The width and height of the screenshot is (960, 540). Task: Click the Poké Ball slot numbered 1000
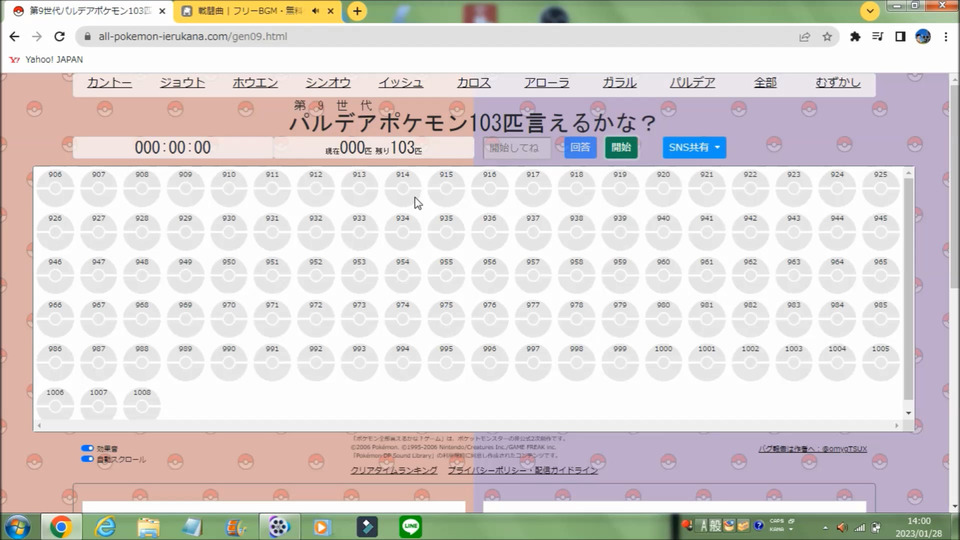pyautogui.click(x=663, y=361)
